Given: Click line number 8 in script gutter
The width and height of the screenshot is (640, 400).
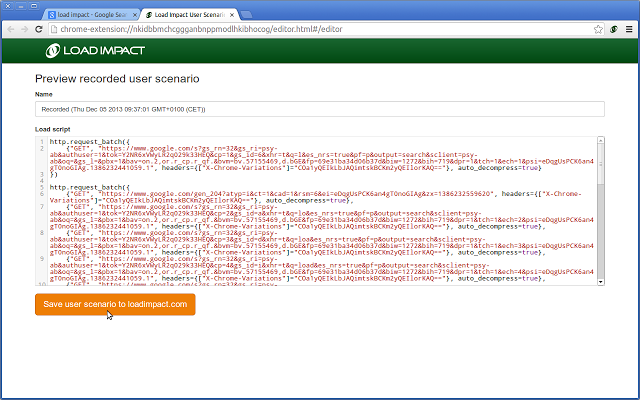Looking at the screenshot, I should coord(42,233).
